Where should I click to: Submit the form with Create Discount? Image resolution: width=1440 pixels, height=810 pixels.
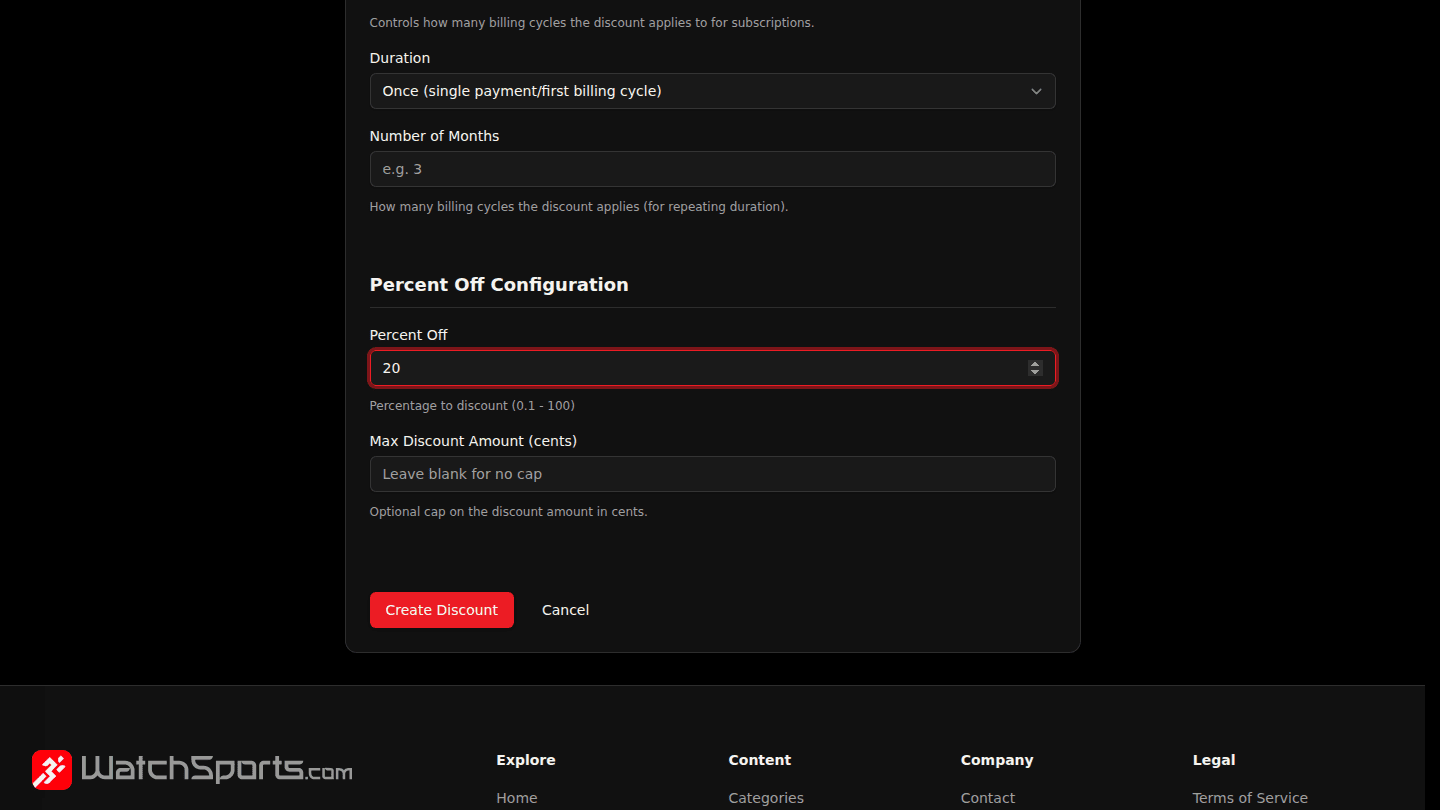click(x=442, y=610)
